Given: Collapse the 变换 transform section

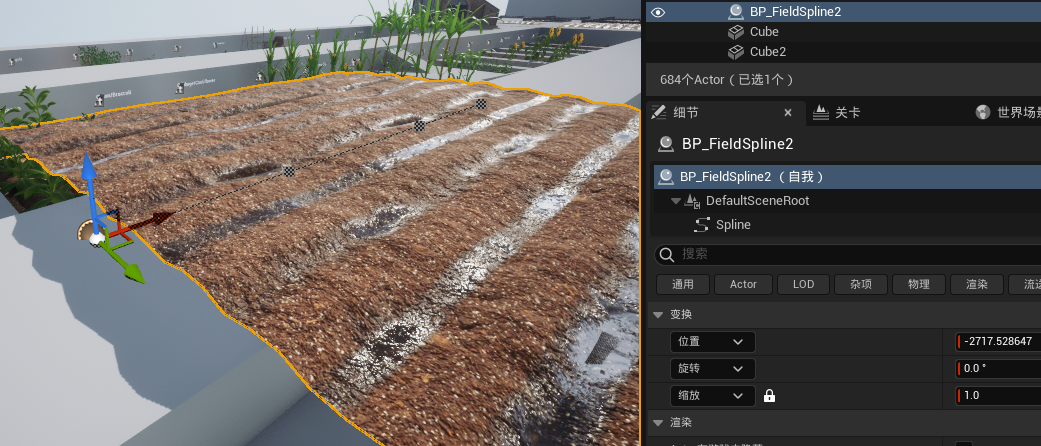Looking at the screenshot, I should [x=658, y=315].
